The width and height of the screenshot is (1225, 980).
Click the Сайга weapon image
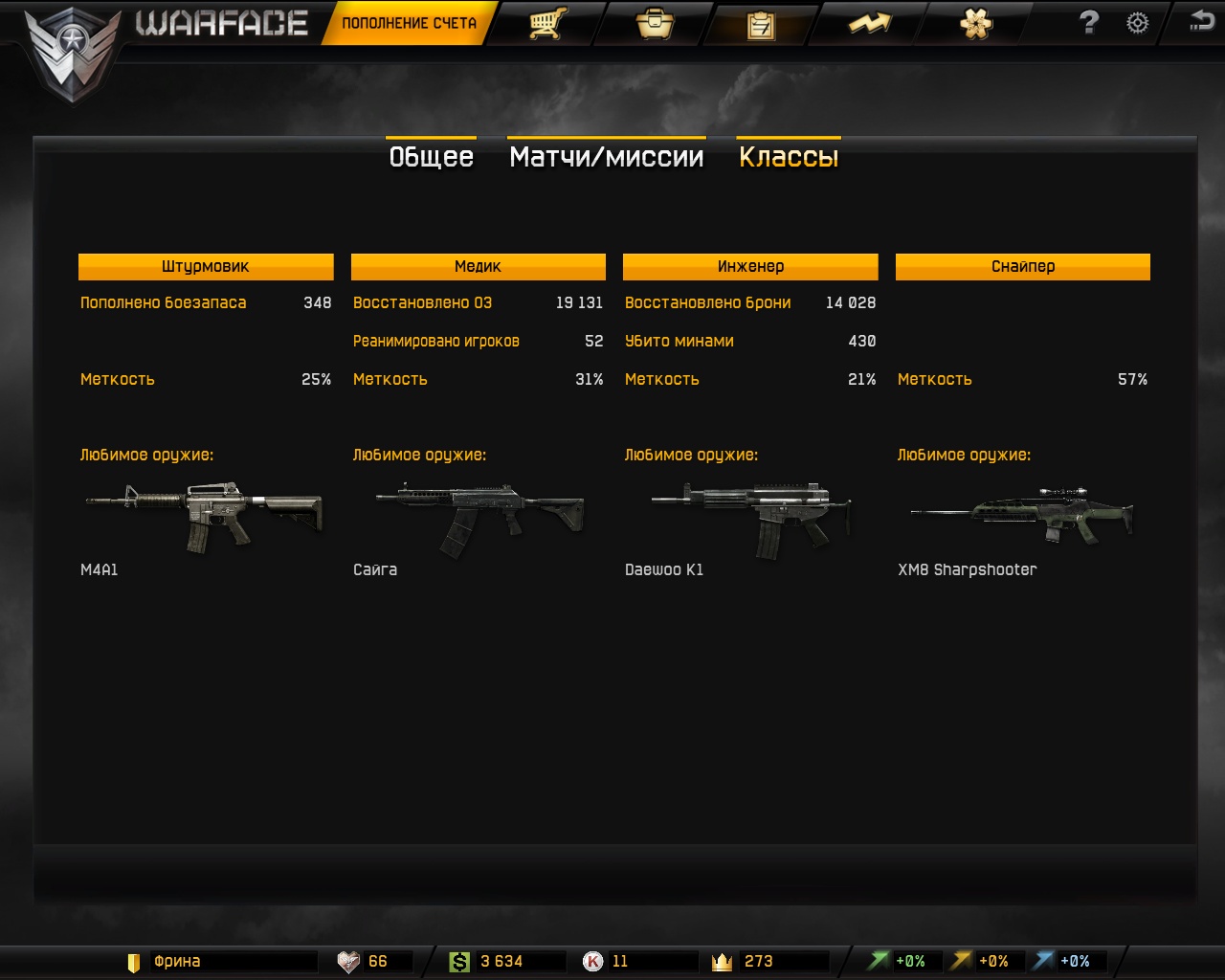pyautogui.click(x=479, y=518)
